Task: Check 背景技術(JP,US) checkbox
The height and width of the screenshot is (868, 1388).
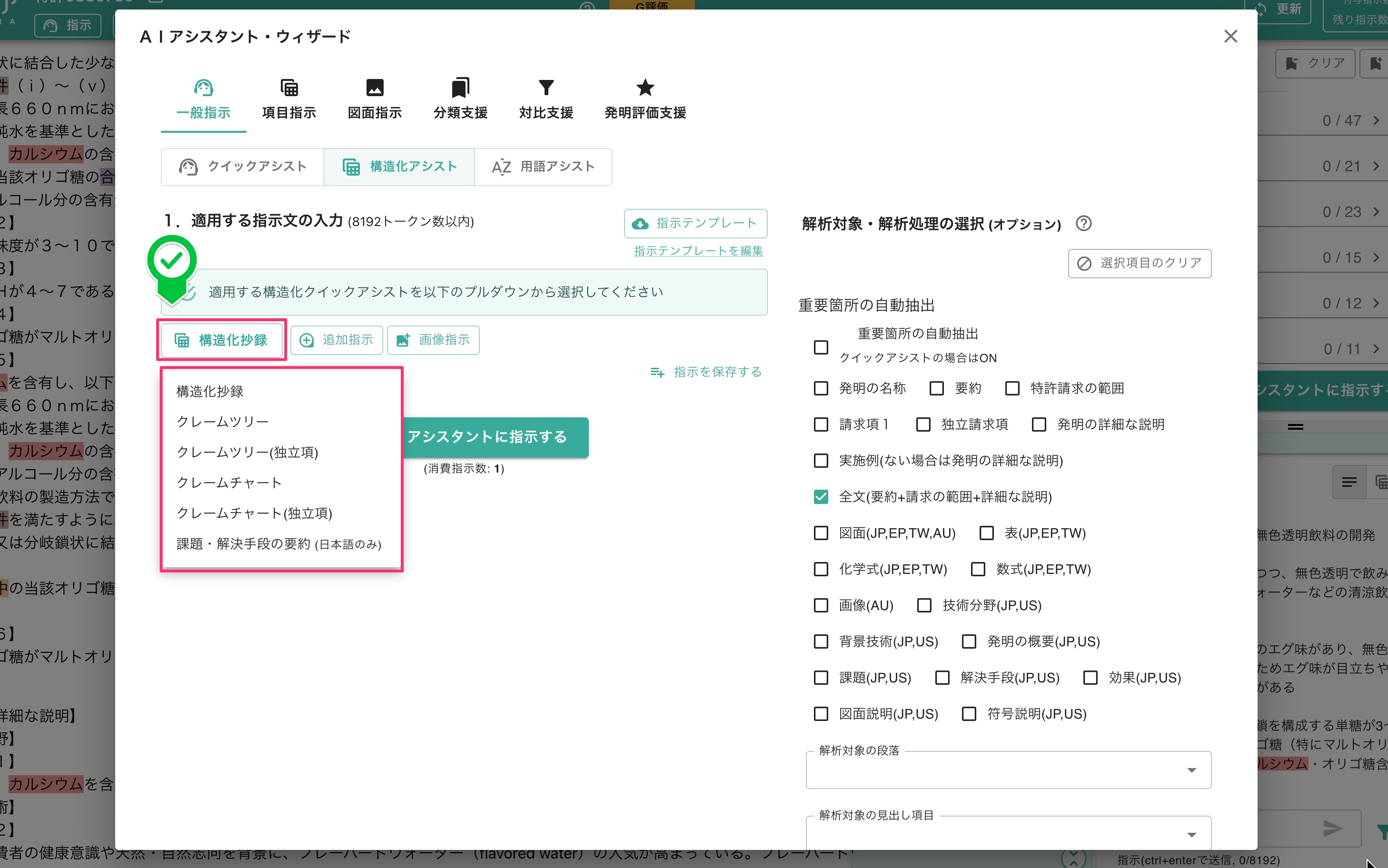Action: tap(821, 642)
